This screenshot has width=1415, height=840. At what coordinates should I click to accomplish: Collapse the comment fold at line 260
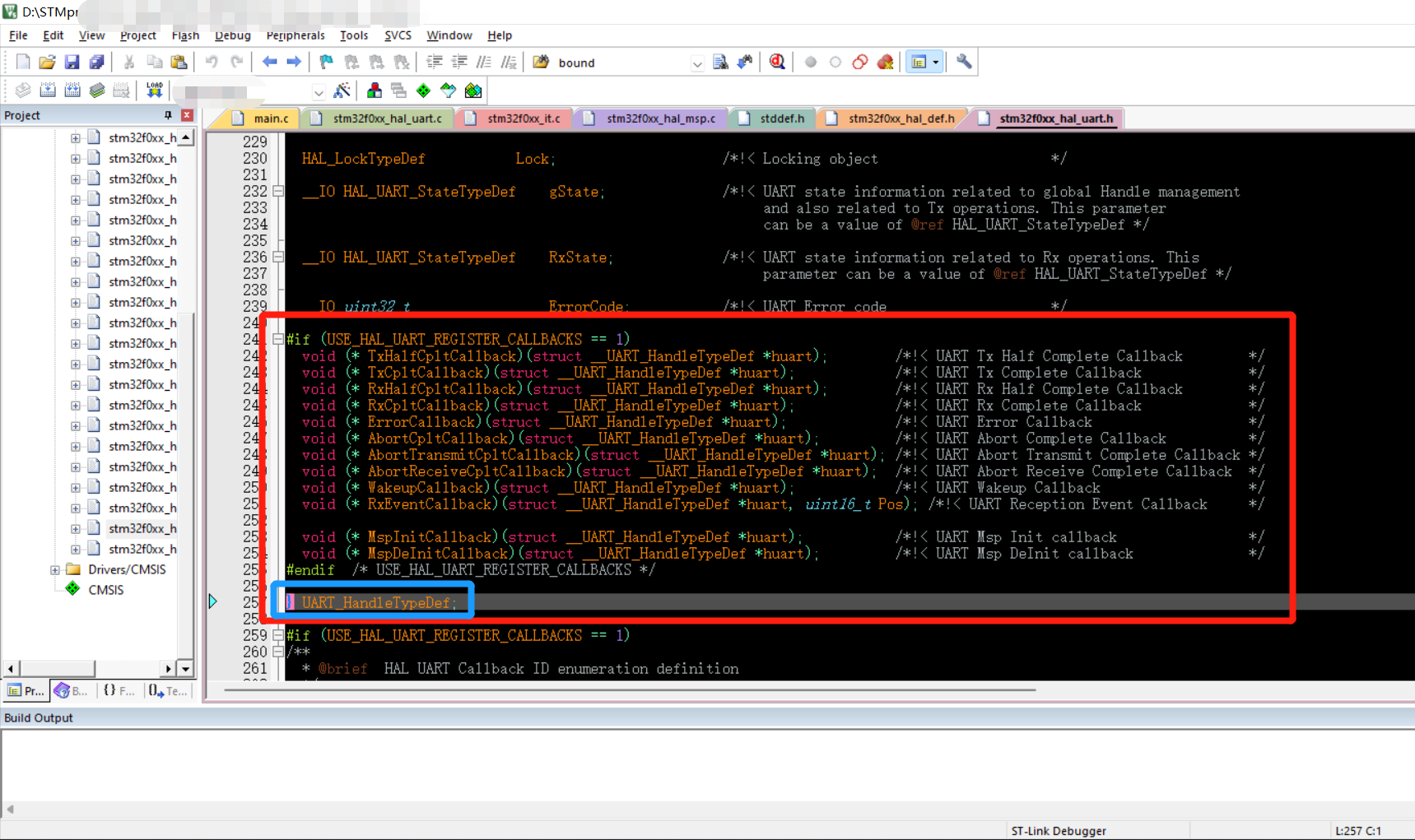278,652
